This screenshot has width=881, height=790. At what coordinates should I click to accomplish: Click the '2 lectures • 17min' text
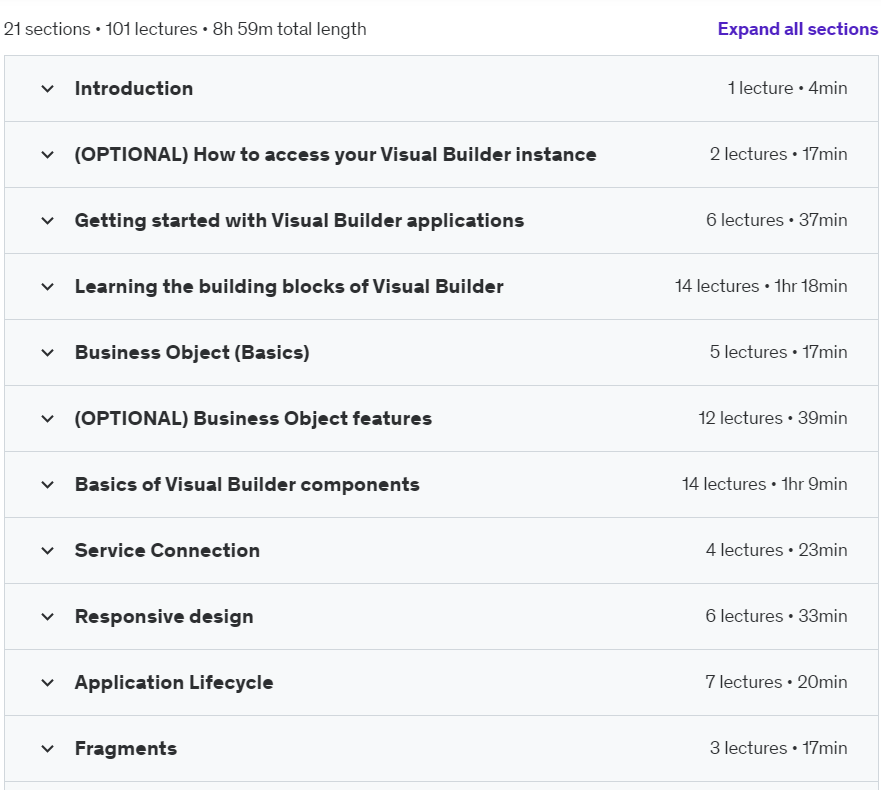tap(778, 154)
